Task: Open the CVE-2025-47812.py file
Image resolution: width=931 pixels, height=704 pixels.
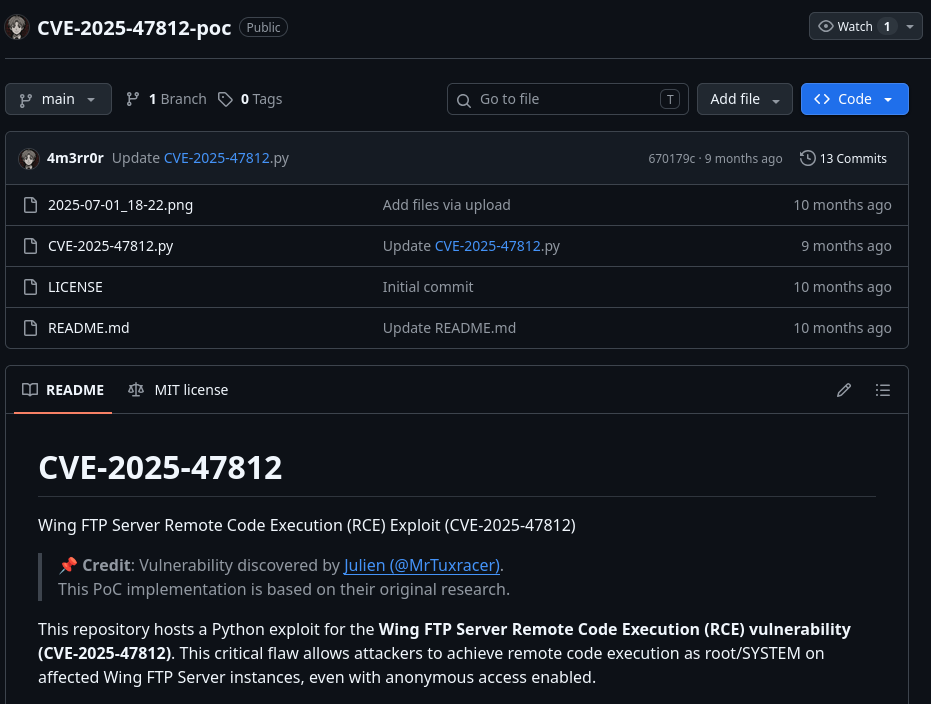Action: (110, 246)
